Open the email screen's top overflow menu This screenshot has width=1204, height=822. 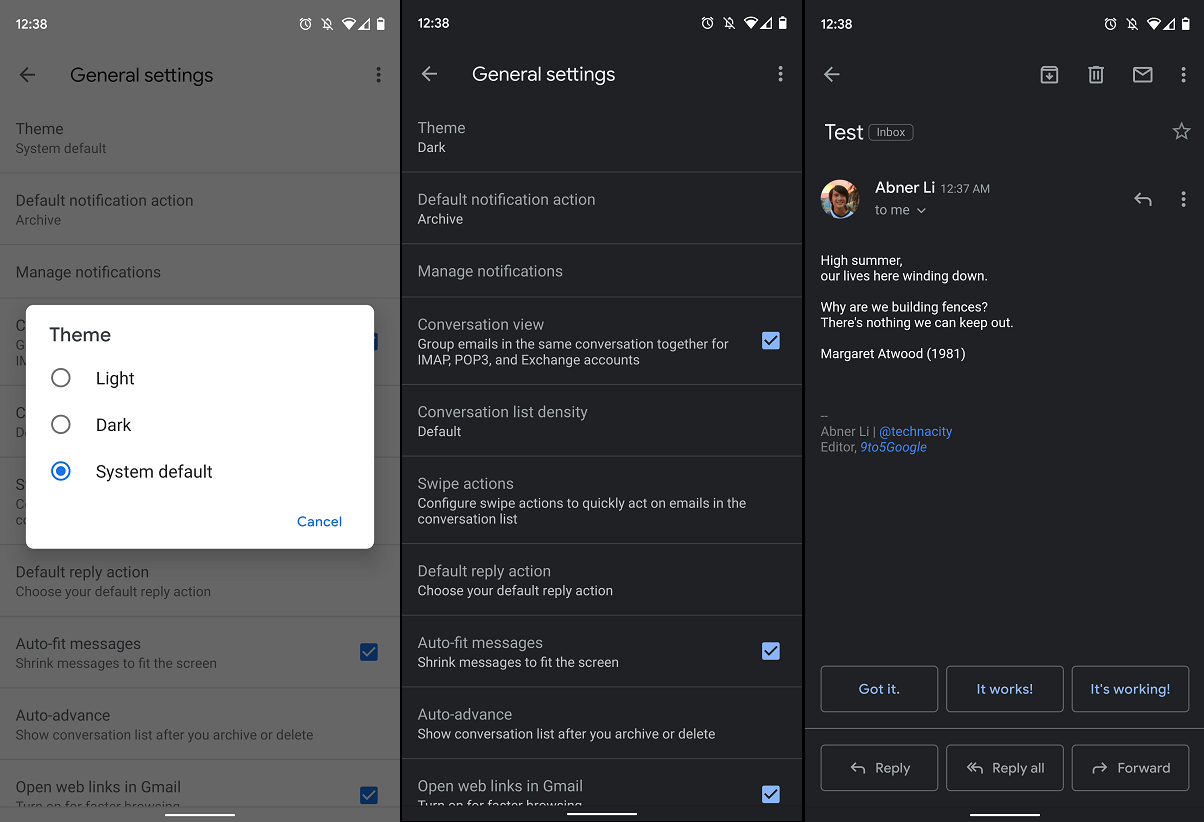1183,74
